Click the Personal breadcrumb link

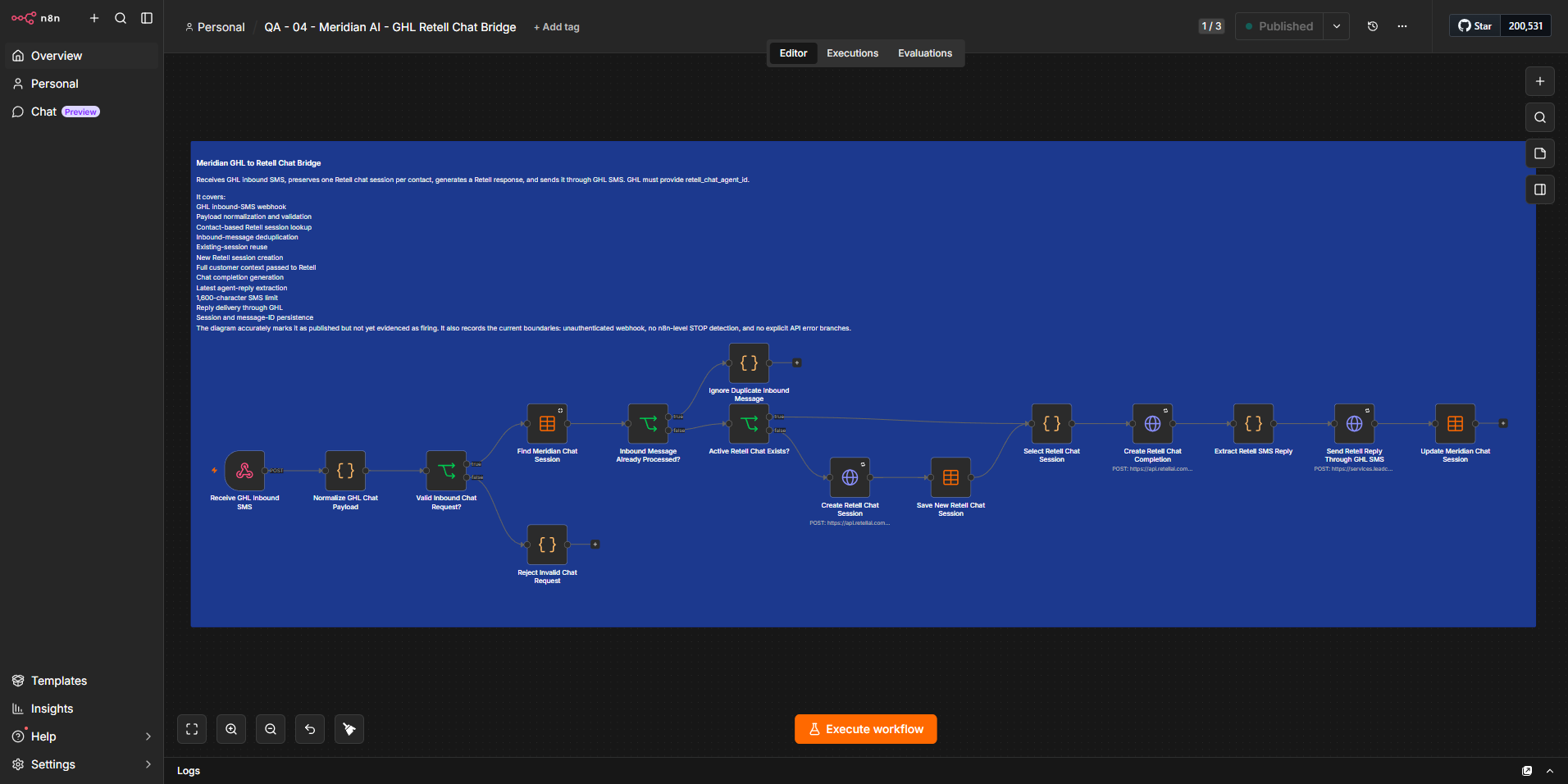coord(215,27)
